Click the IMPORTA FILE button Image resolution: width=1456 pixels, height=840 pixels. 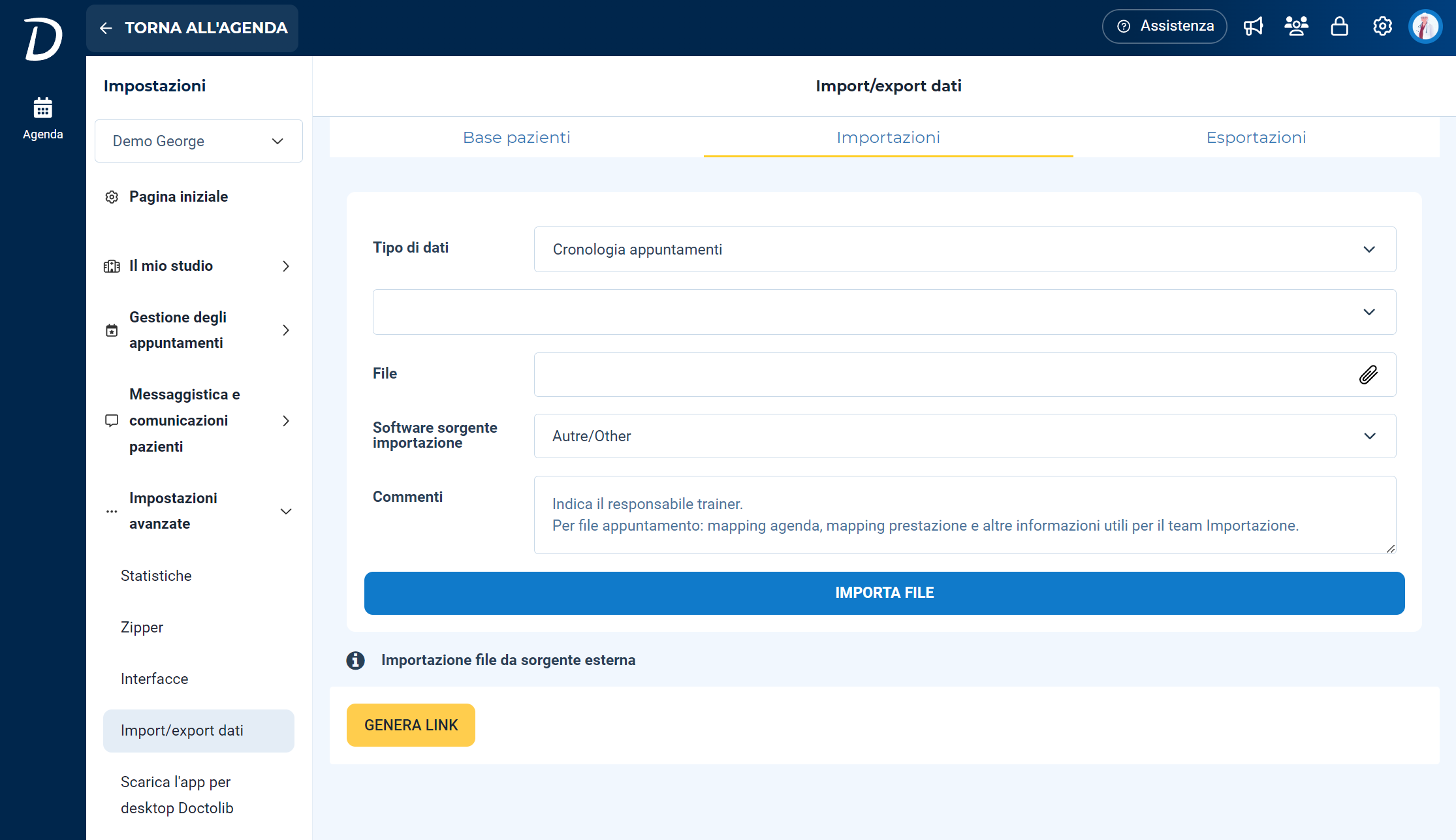885,593
